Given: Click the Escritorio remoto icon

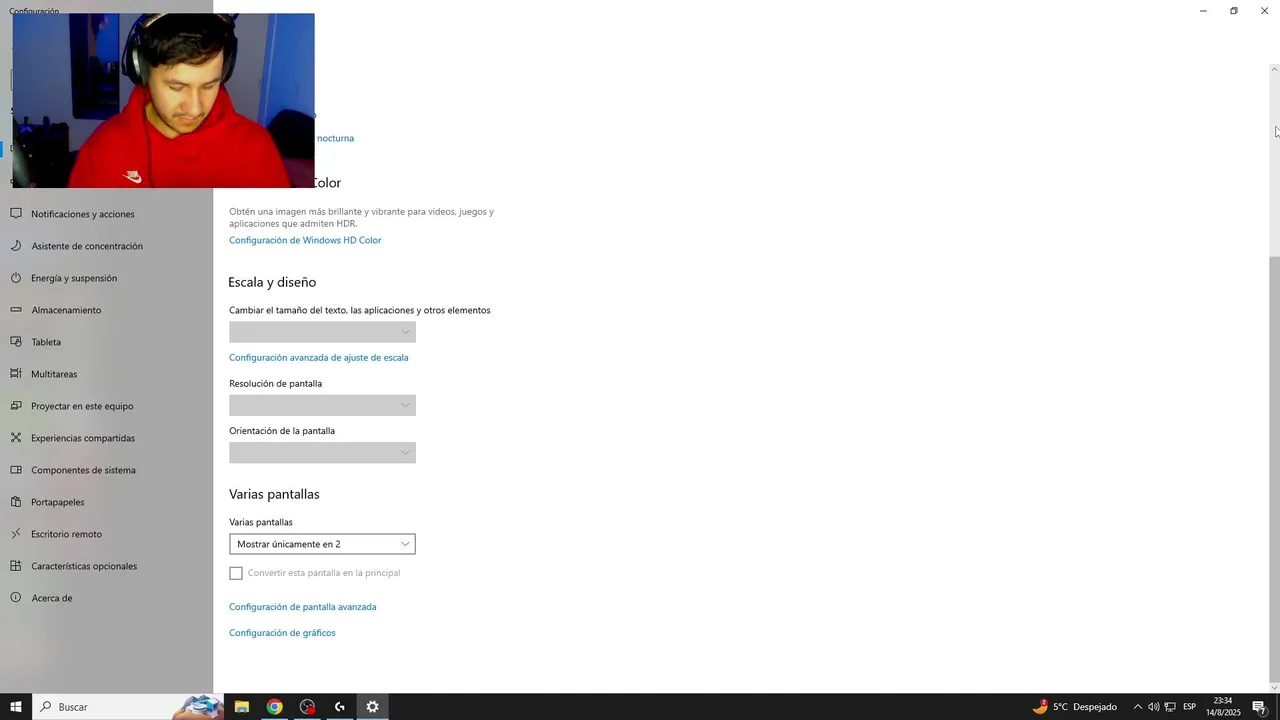Looking at the screenshot, I should tap(16, 534).
